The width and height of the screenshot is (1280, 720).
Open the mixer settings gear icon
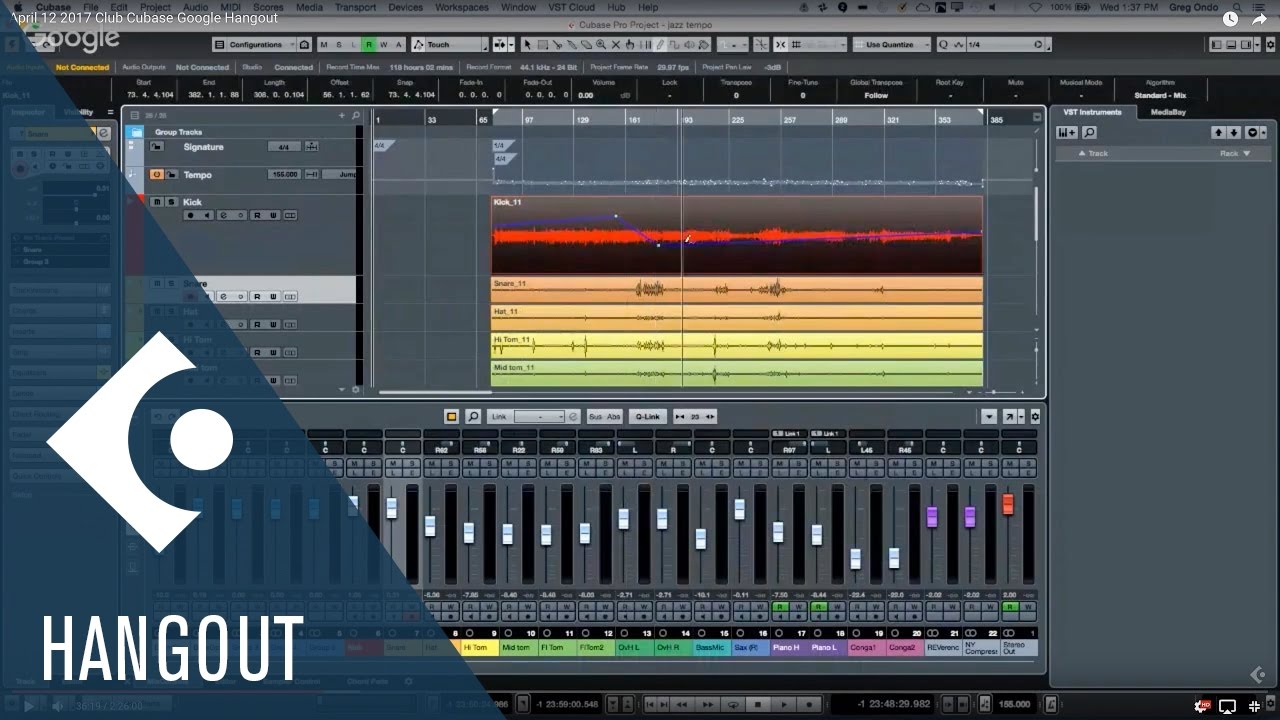pyautogui.click(x=1035, y=417)
